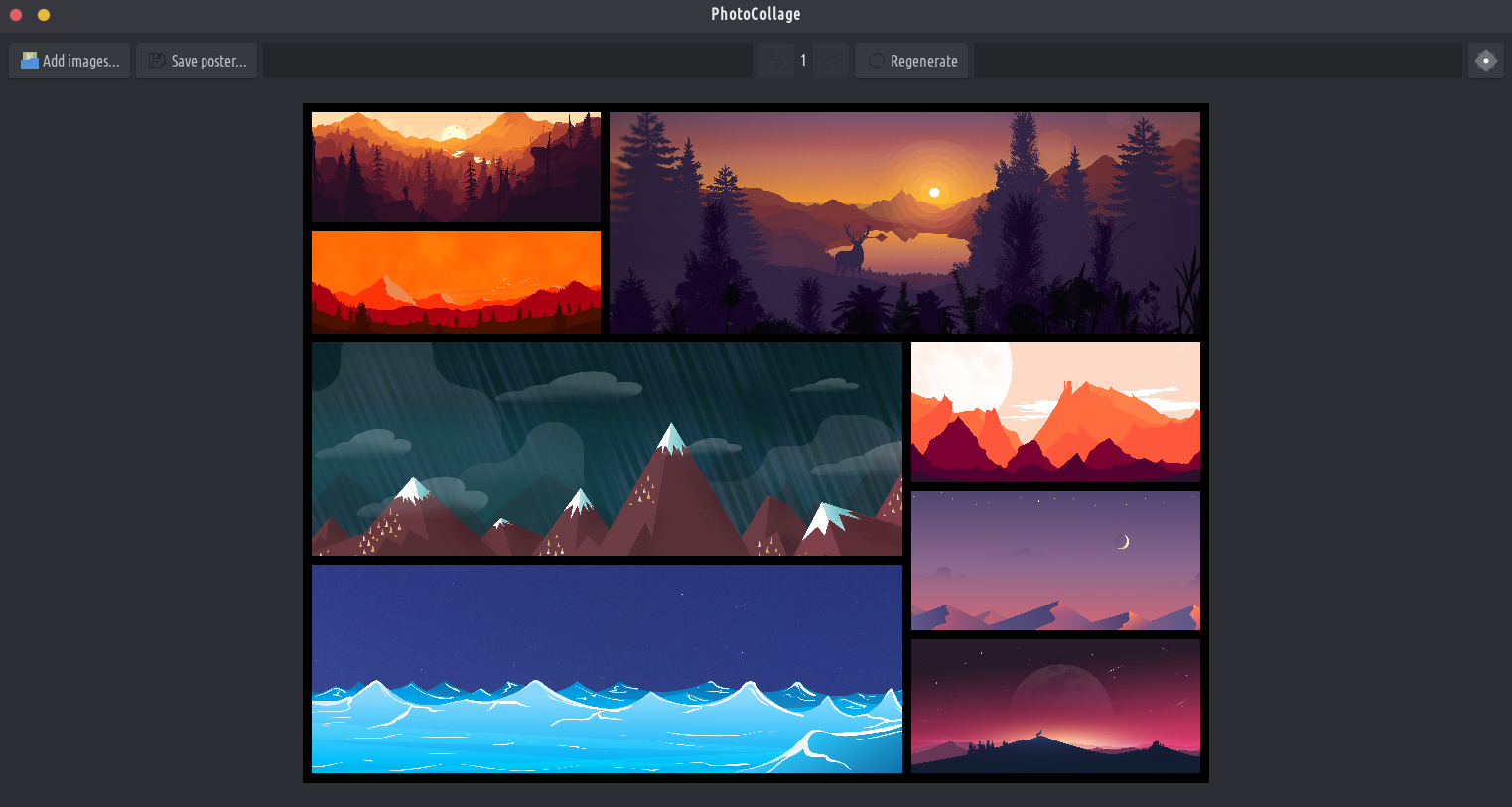1512x807 pixels.
Task: Click the red close window dot
Action: point(16,14)
